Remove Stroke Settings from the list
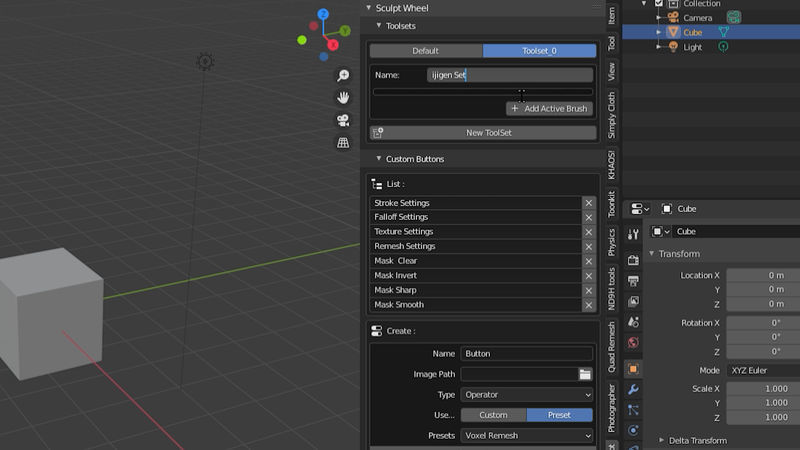800x450 pixels. point(588,203)
